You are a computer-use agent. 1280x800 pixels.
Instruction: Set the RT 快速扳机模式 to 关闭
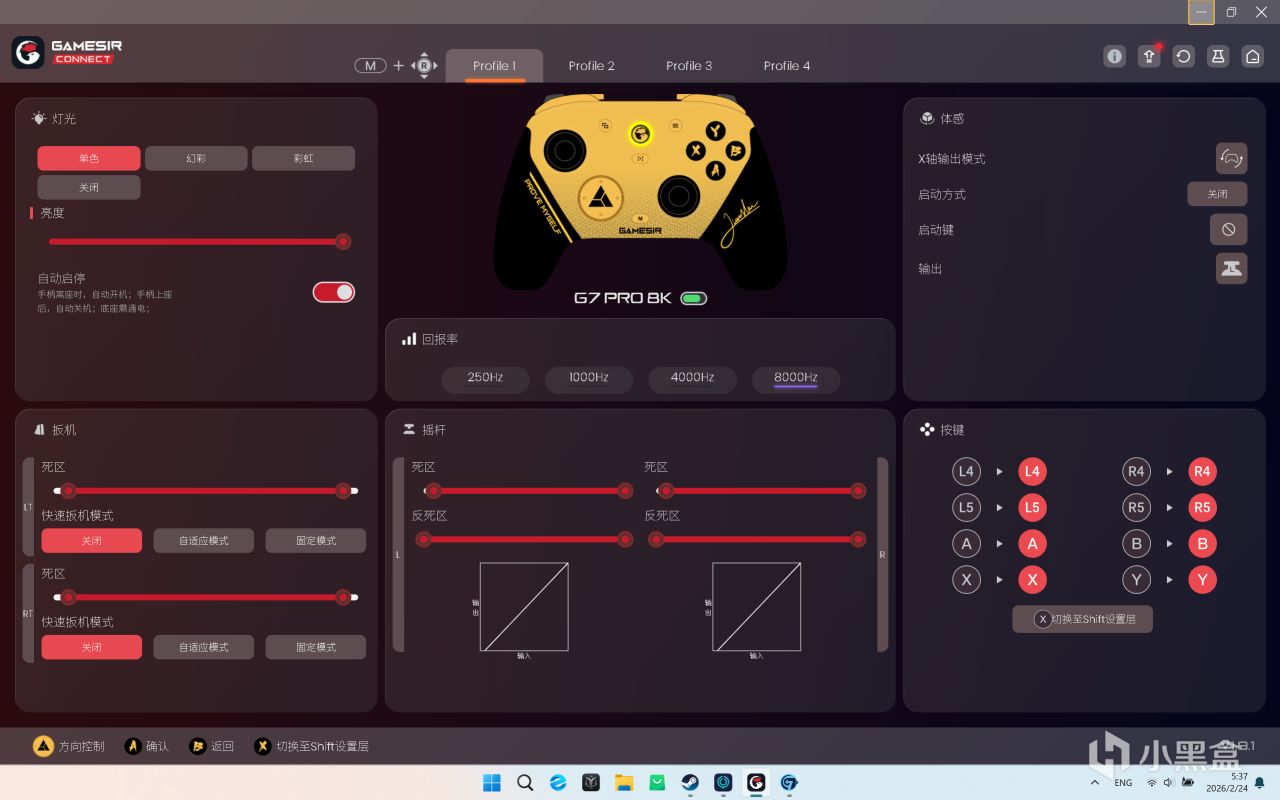click(x=92, y=647)
